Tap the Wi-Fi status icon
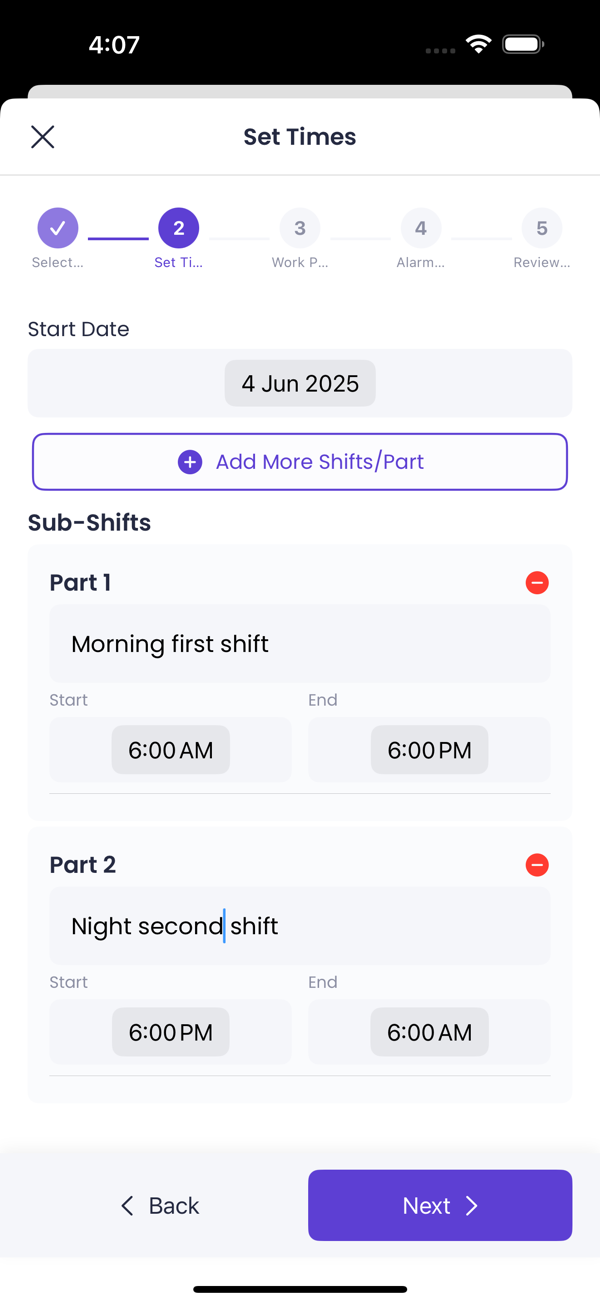Screen dimensions: 600x1304 pyautogui.click(x=479, y=45)
